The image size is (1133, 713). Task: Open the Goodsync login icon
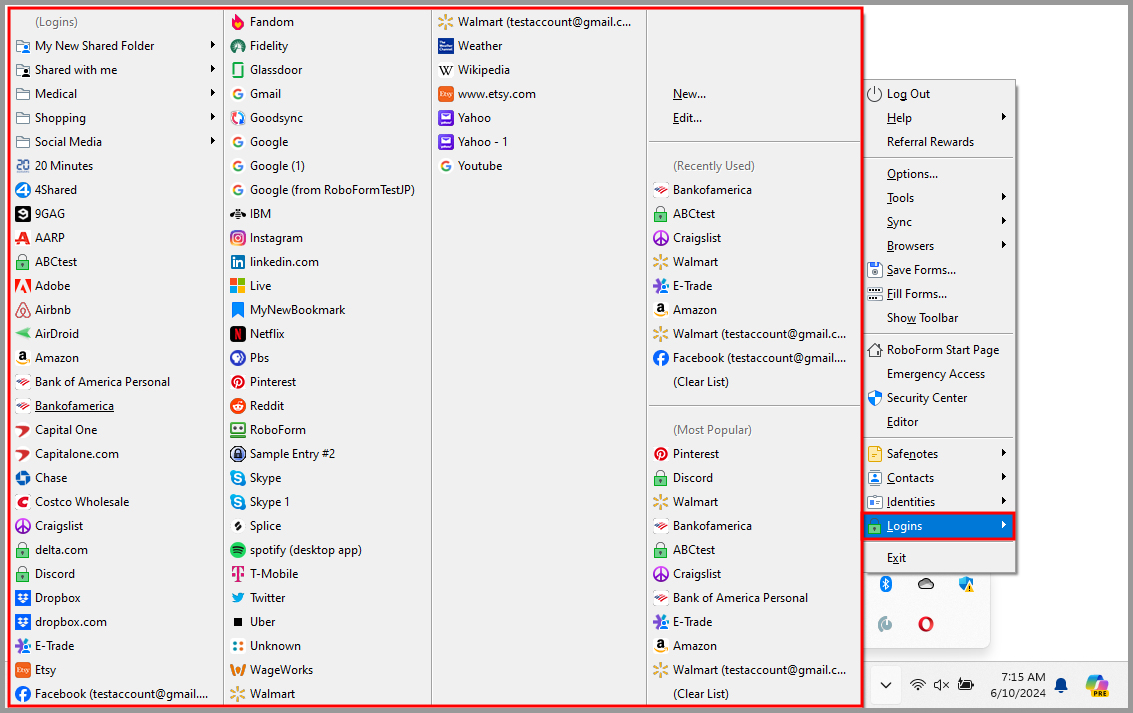[x=238, y=118]
